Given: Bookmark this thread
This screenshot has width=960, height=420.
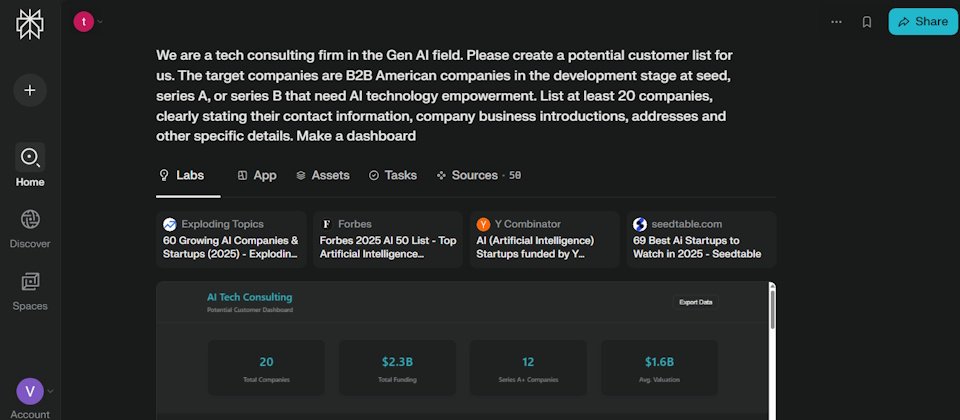Looking at the screenshot, I should [866, 22].
